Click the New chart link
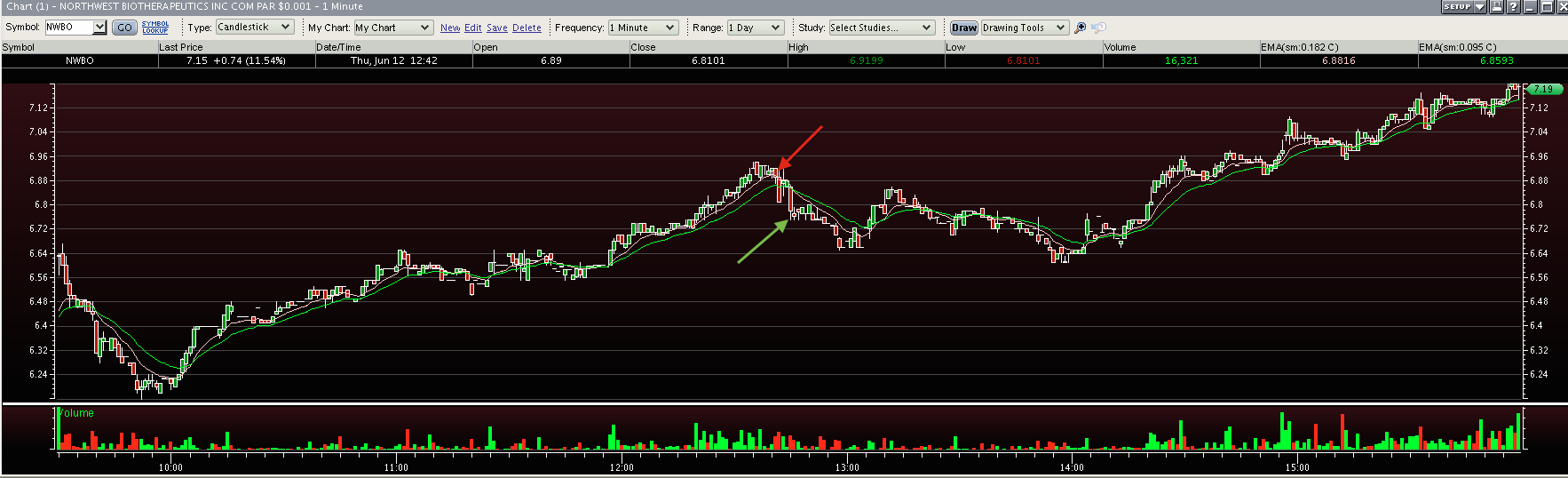This screenshot has height=478, width=1568. [450, 28]
